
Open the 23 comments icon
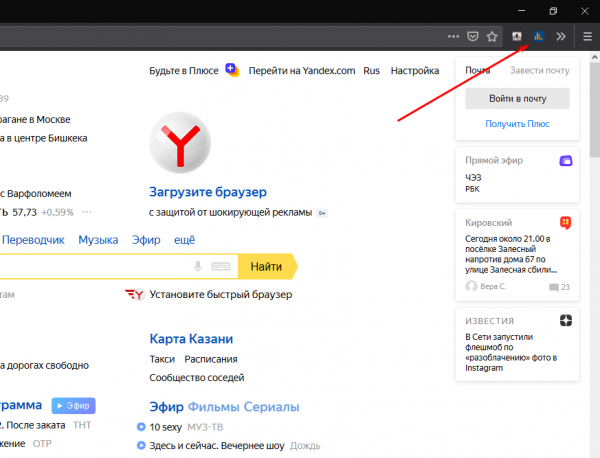click(553, 287)
